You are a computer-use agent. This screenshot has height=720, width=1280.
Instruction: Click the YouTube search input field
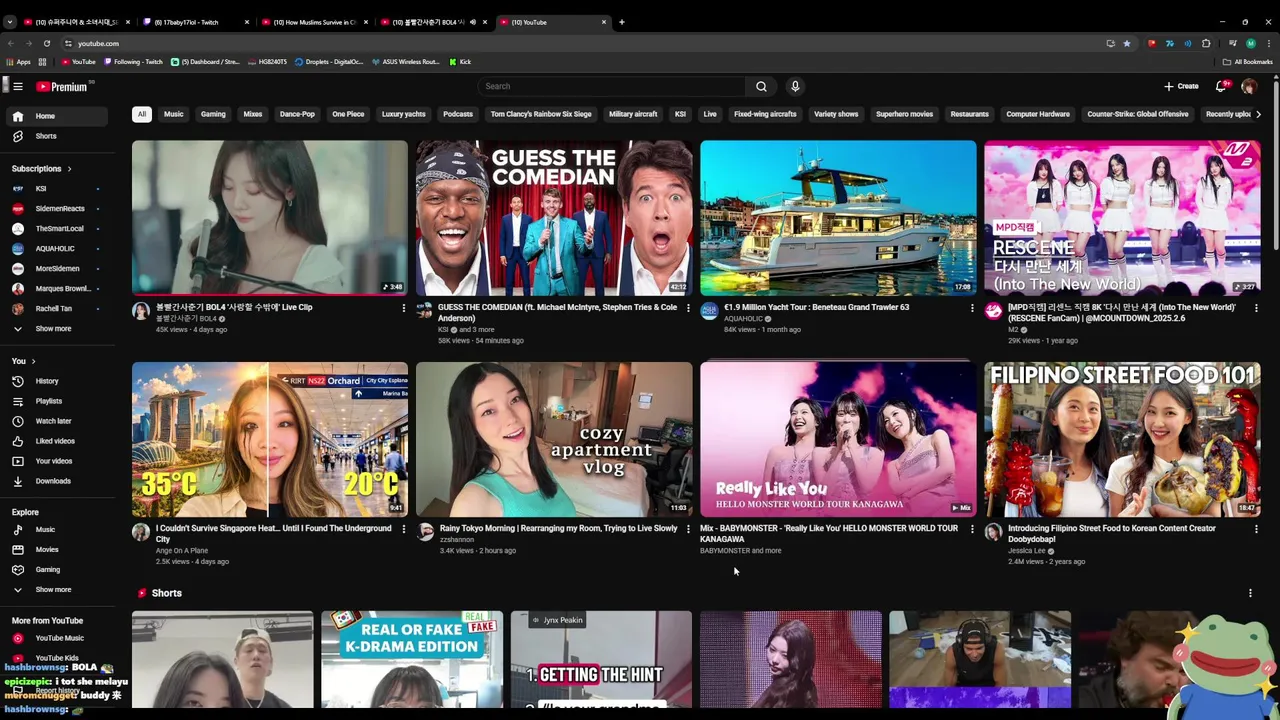(x=610, y=86)
